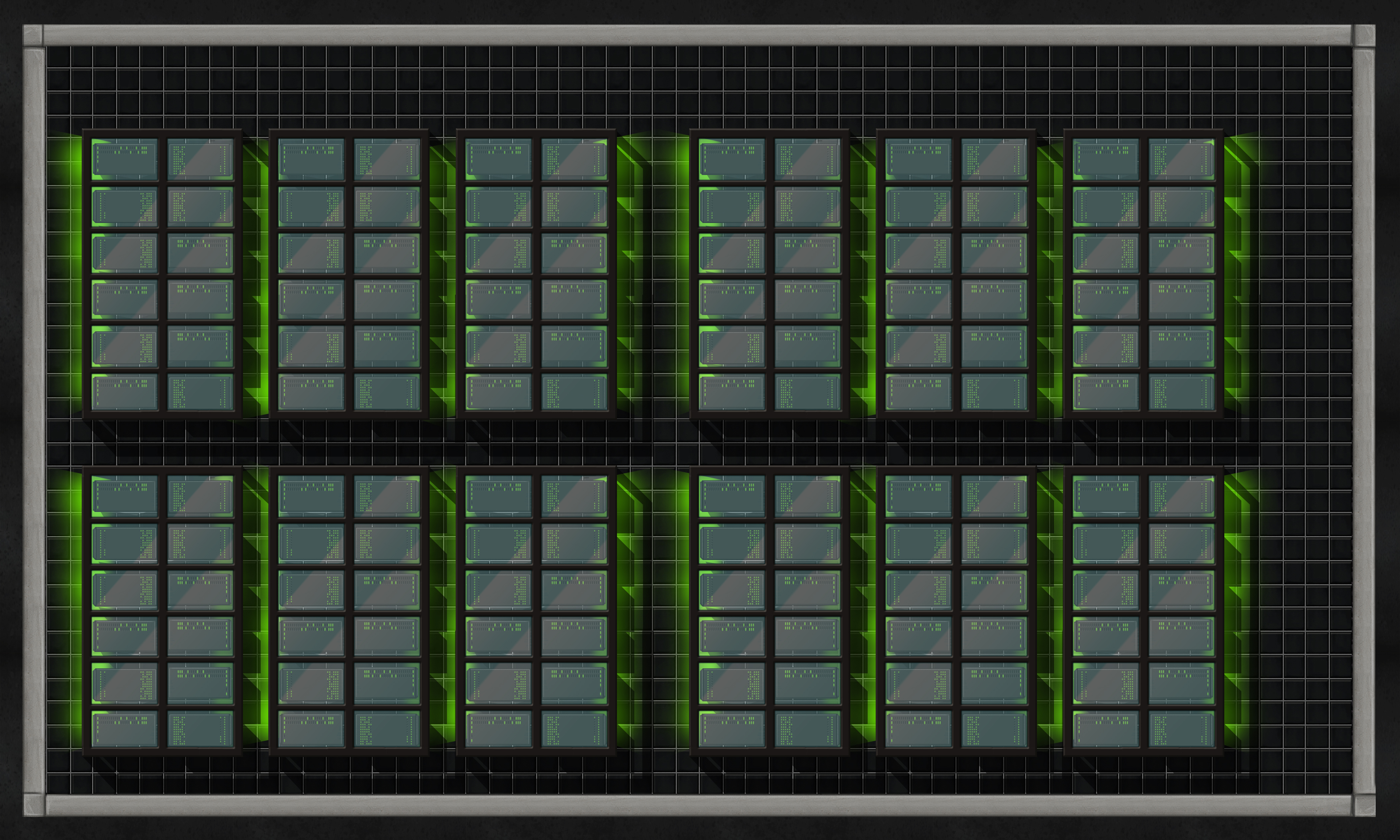Click bottom-left panel of upper-row sixth rack

pyautogui.click(x=1106, y=391)
